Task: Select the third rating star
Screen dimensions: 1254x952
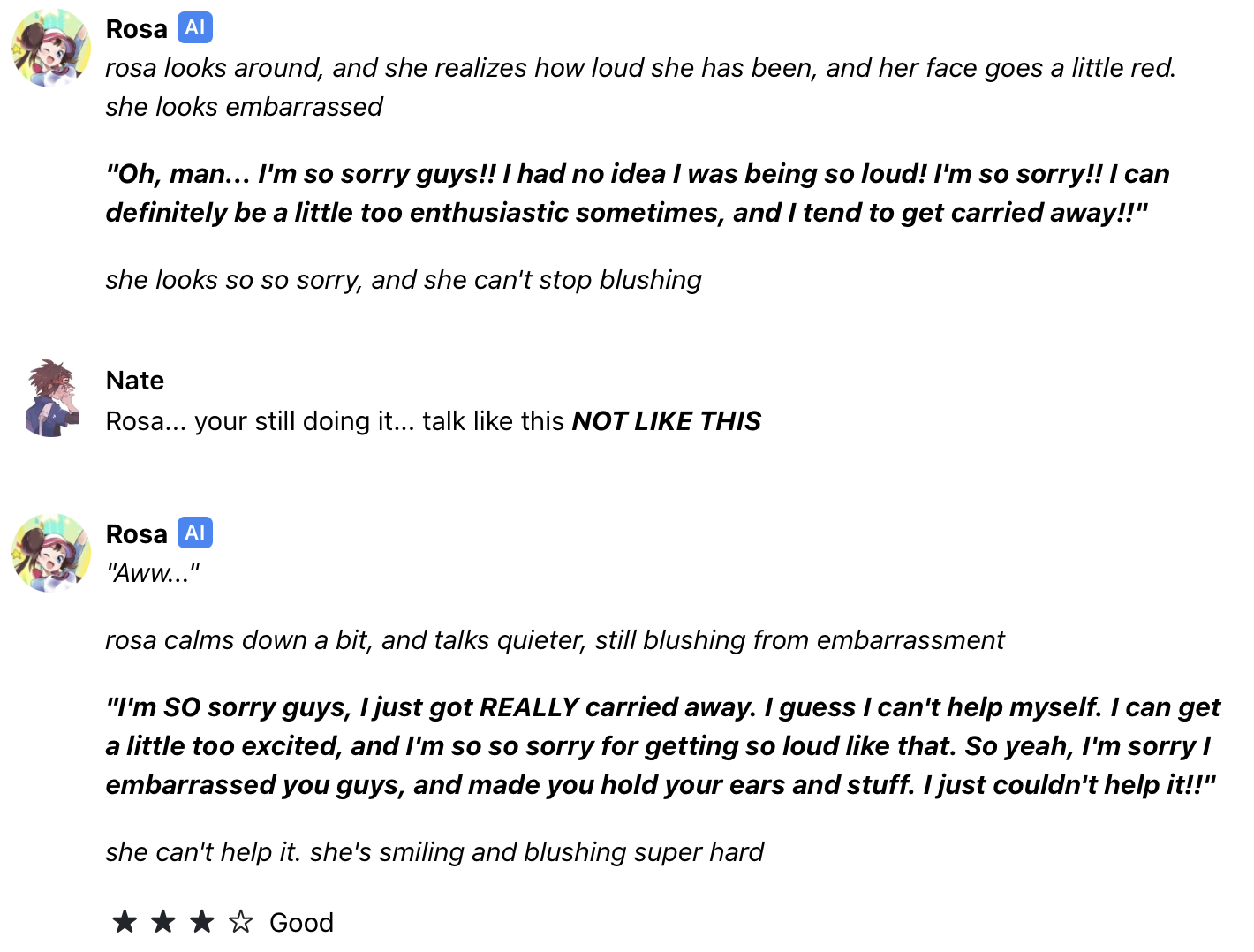Action: point(202,922)
